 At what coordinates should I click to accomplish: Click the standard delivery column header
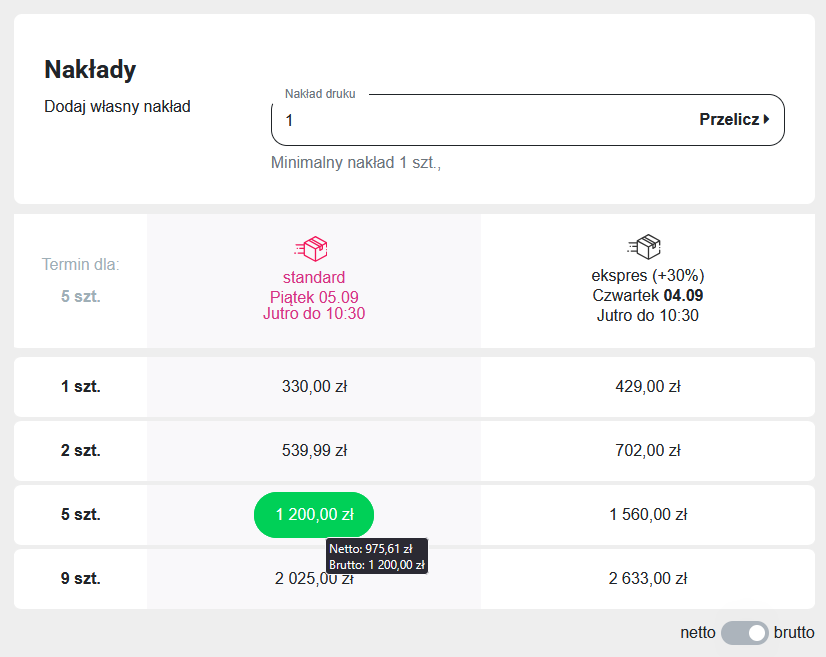[314, 278]
